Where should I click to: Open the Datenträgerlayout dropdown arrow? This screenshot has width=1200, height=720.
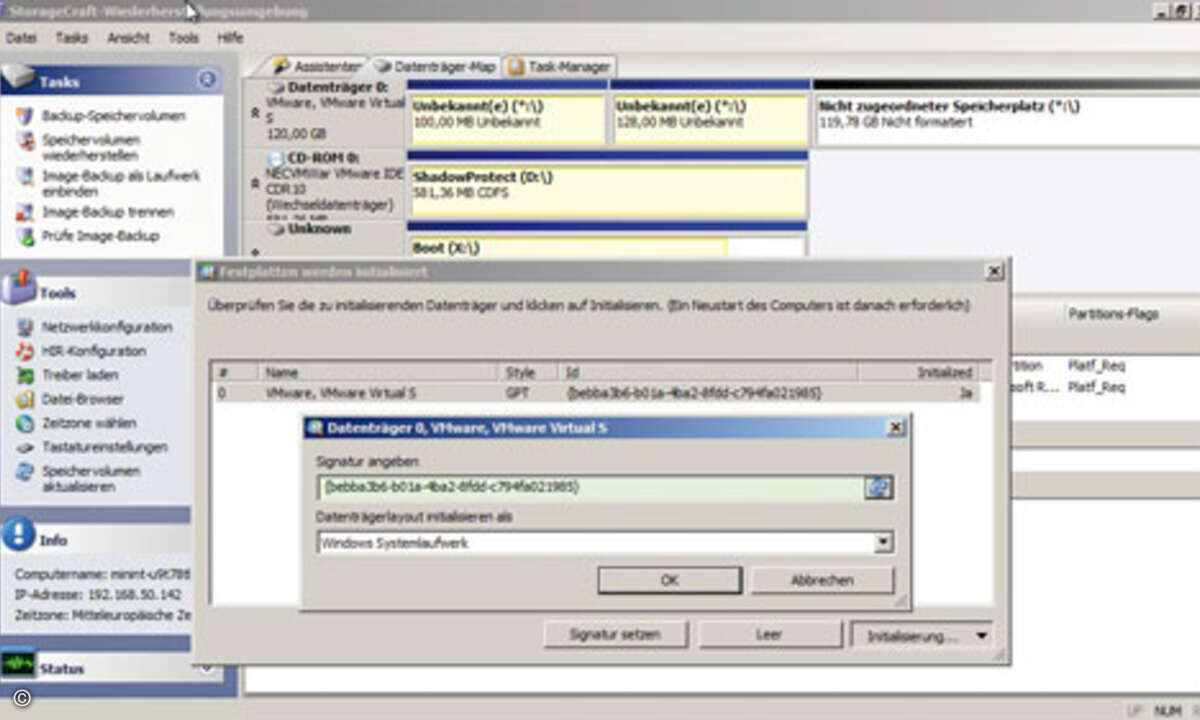coord(882,543)
